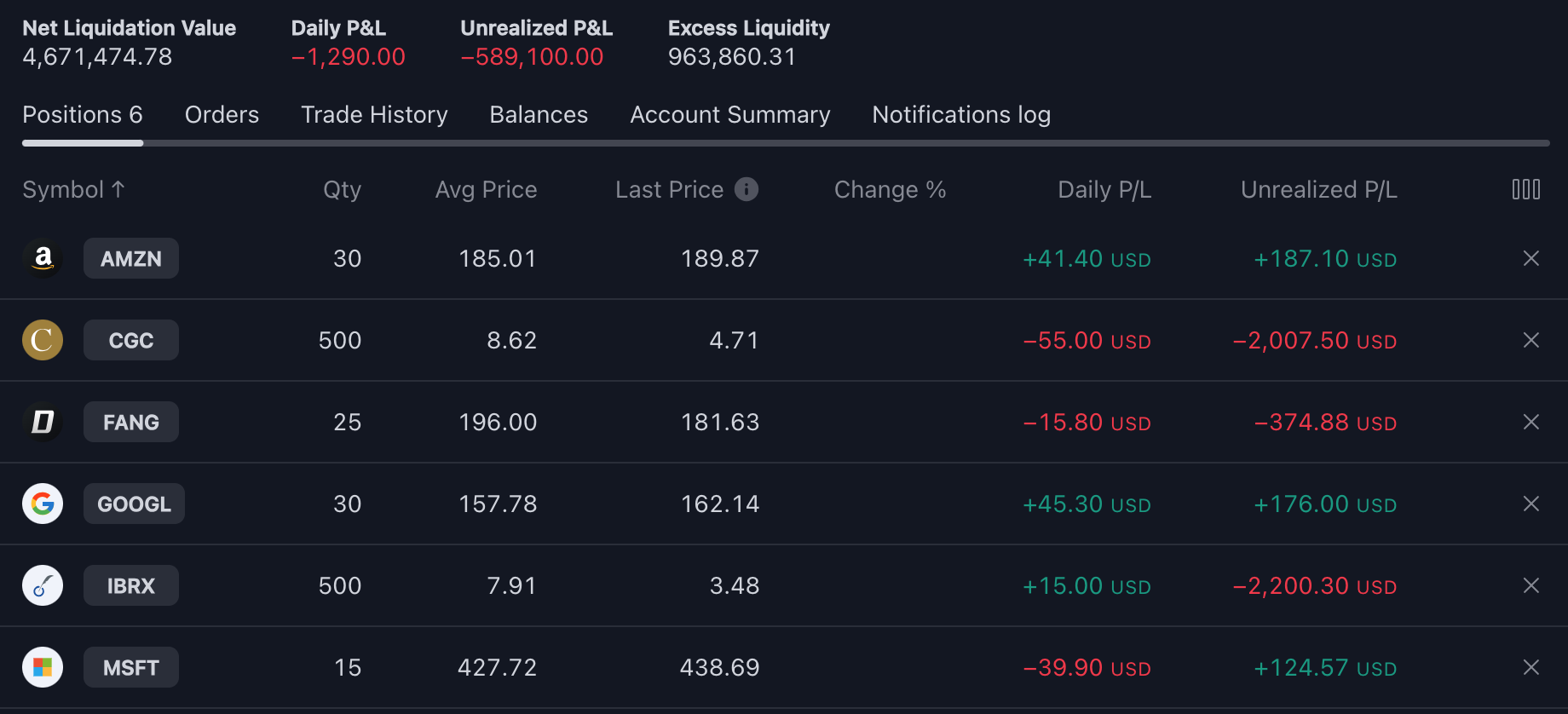The width and height of the screenshot is (1568, 714).
Task: Click the Amazon logo icon
Action: [43, 258]
